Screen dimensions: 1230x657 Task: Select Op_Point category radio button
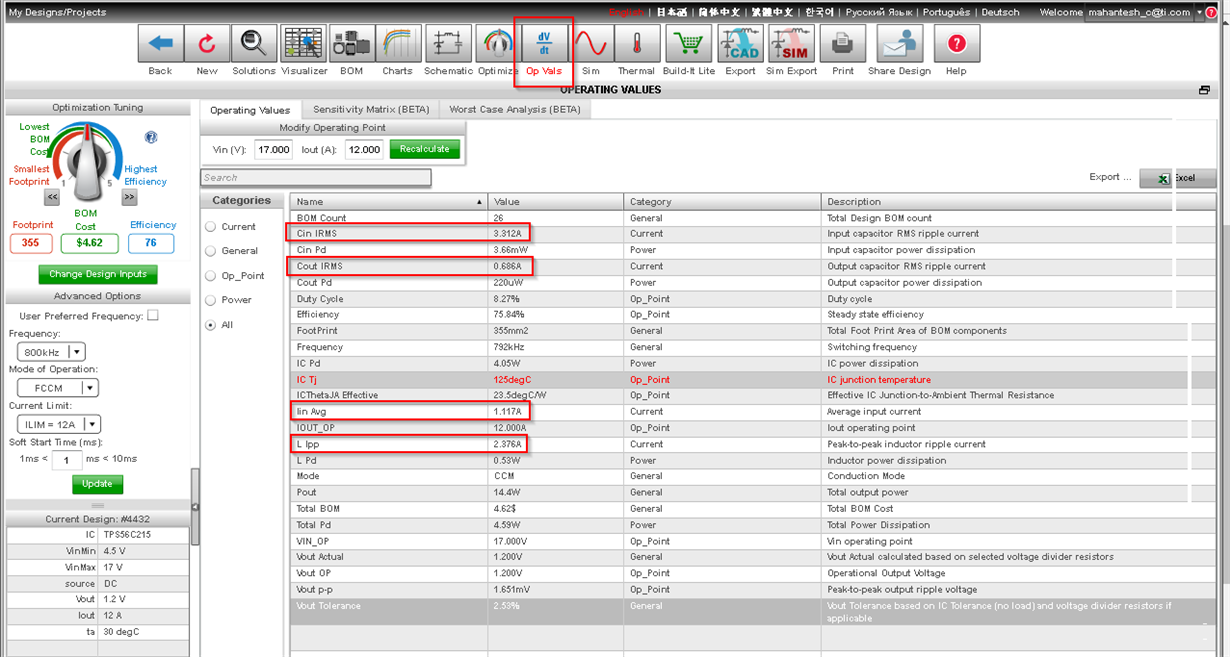point(210,275)
